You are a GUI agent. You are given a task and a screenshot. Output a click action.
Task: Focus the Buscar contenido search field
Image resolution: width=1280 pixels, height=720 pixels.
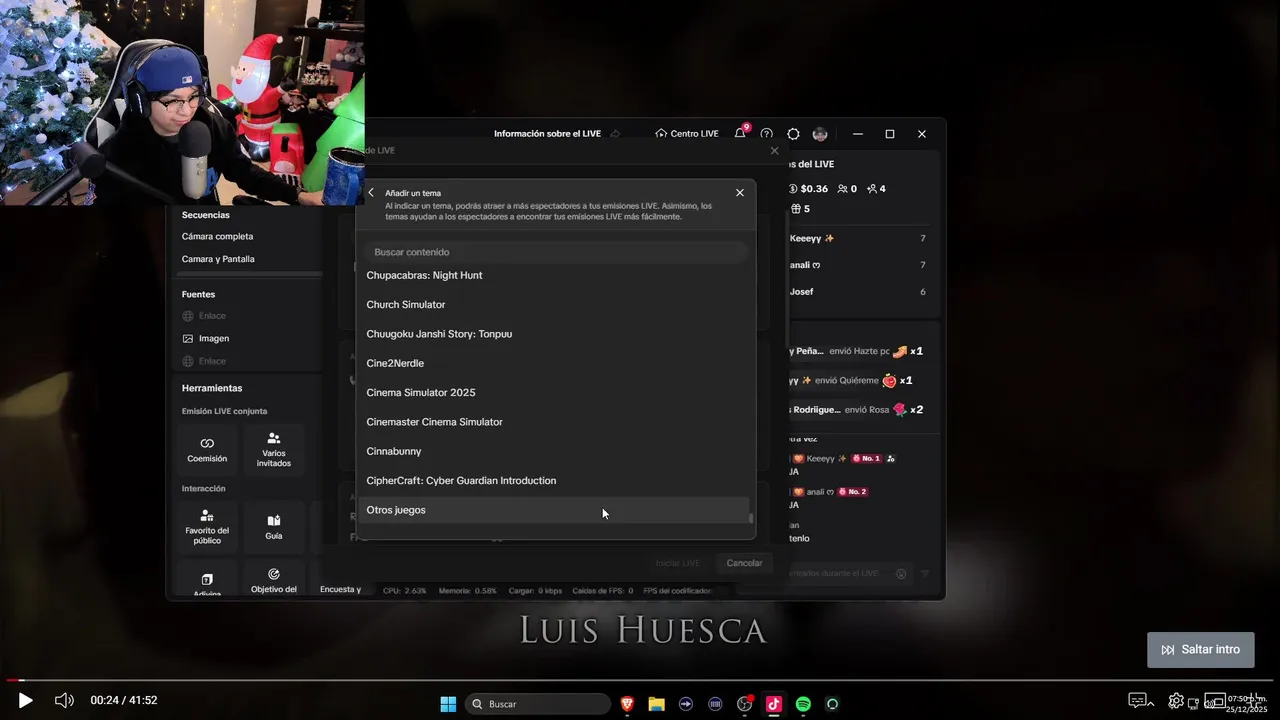click(x=555, y=252)
